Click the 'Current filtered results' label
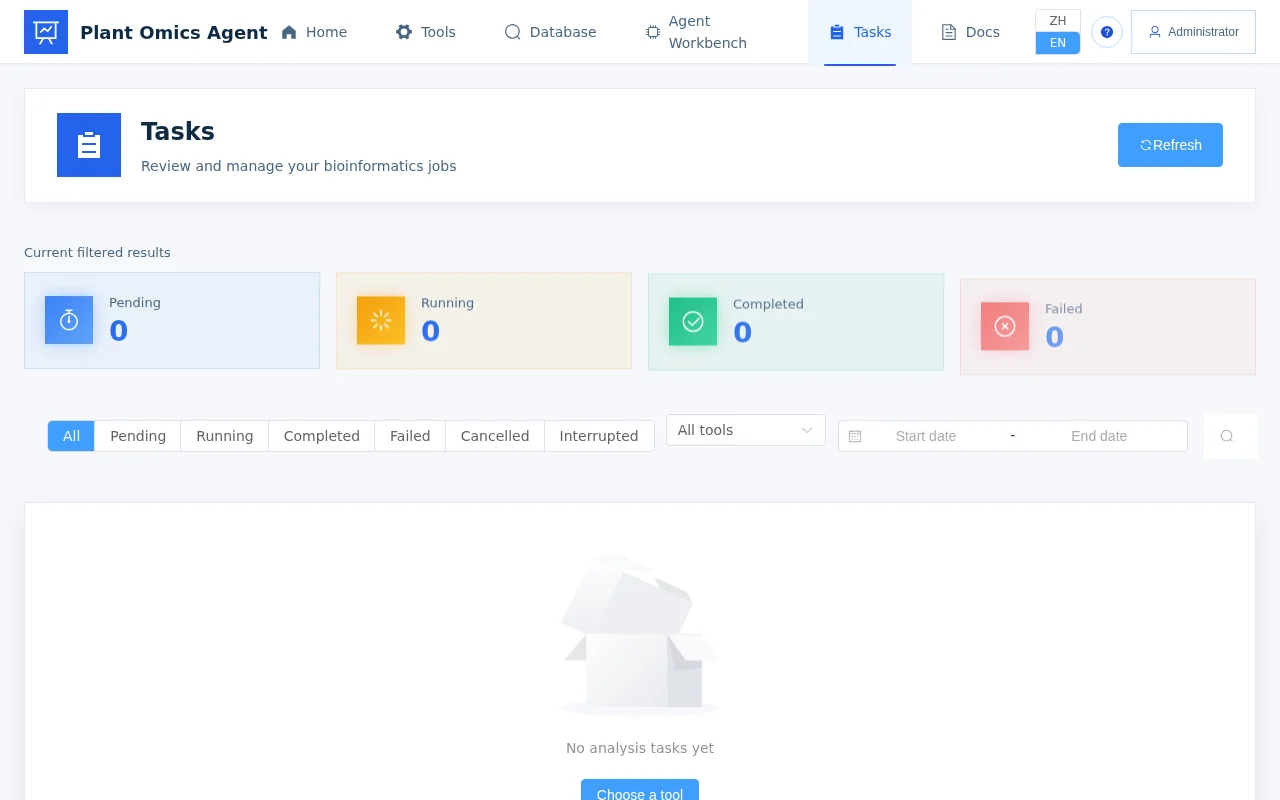The height and width of the screenshot is (800, 1280). (97, 252)
